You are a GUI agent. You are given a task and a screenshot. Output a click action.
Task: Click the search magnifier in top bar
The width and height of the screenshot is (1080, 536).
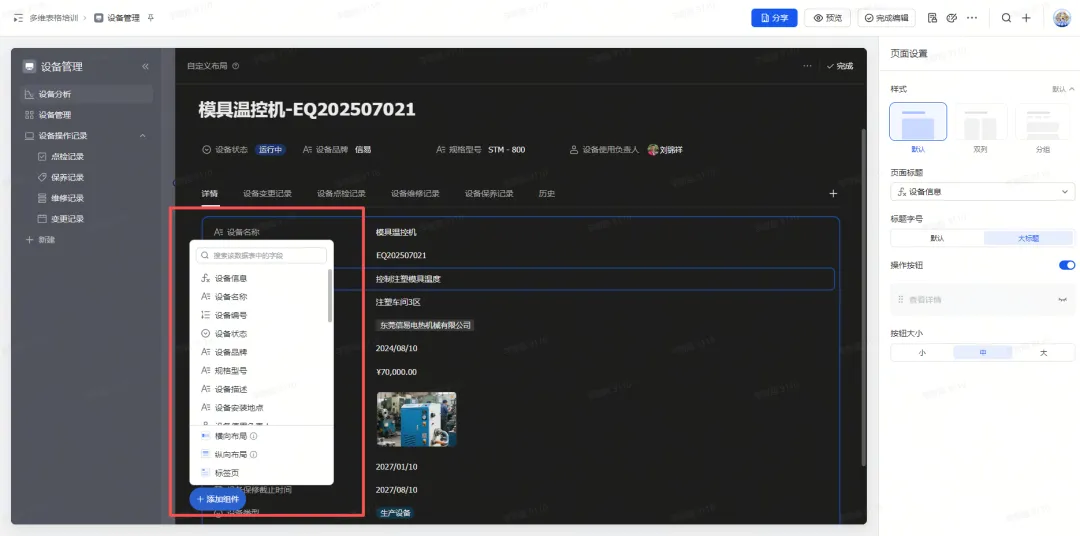[1006, 18]
